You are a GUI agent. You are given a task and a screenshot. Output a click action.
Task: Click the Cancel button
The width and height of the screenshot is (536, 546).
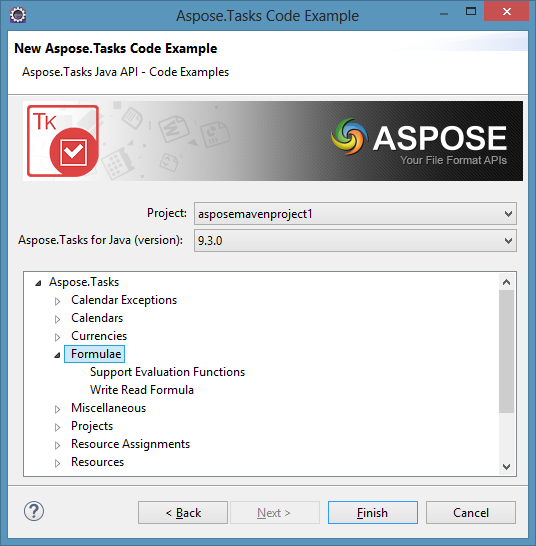(x=471, y=513)
